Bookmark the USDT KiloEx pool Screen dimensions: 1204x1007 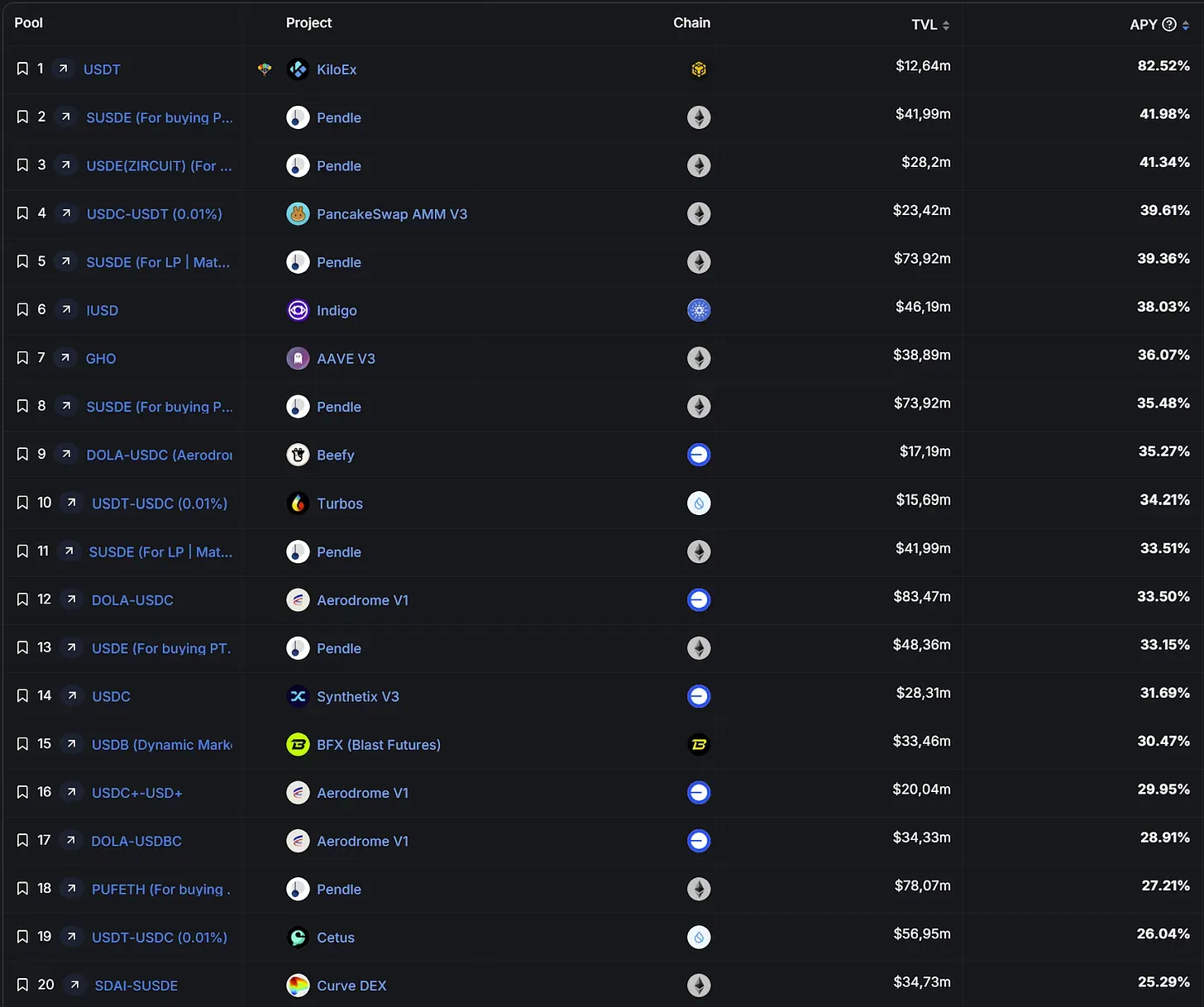point(22,69)
